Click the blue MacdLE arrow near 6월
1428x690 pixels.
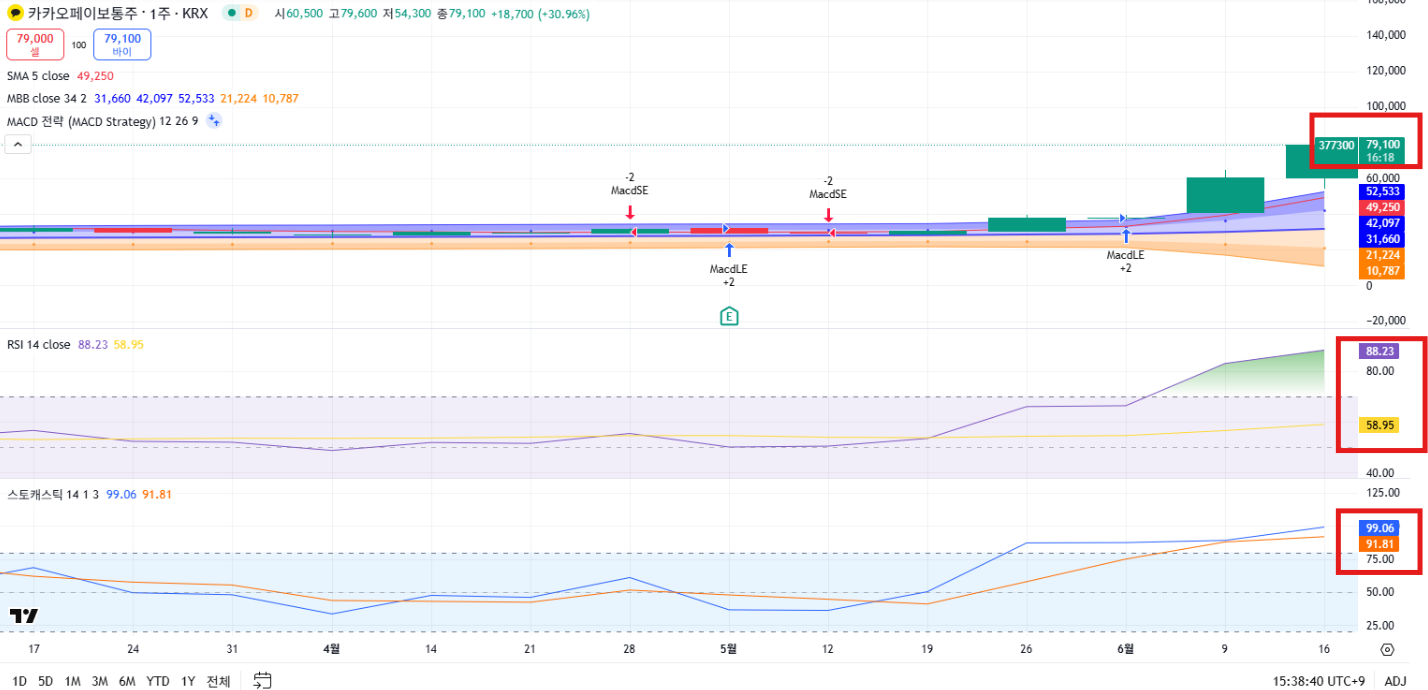[1126, 236]
